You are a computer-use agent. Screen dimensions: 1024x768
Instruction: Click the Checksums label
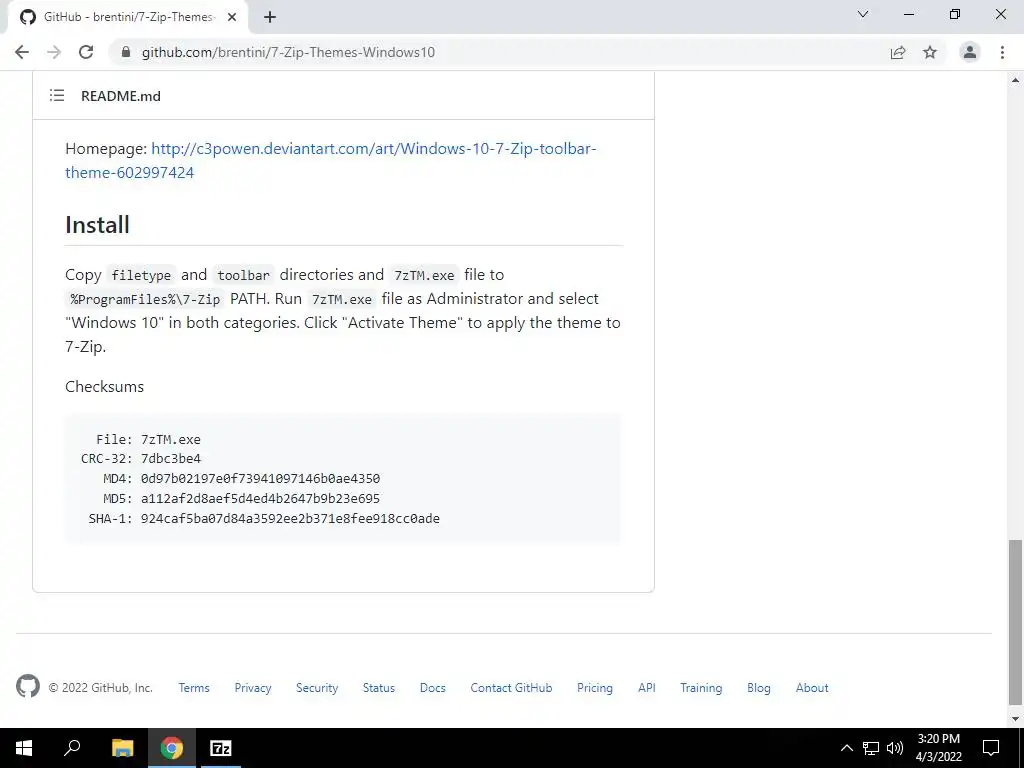pyautogui.click(x=104, y=387)
